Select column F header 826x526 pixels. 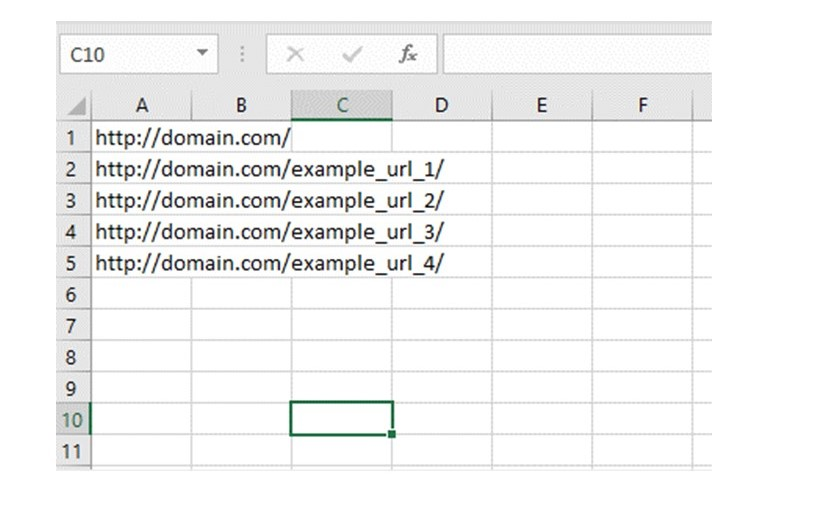pyautogui.click(x=642, y=105)
